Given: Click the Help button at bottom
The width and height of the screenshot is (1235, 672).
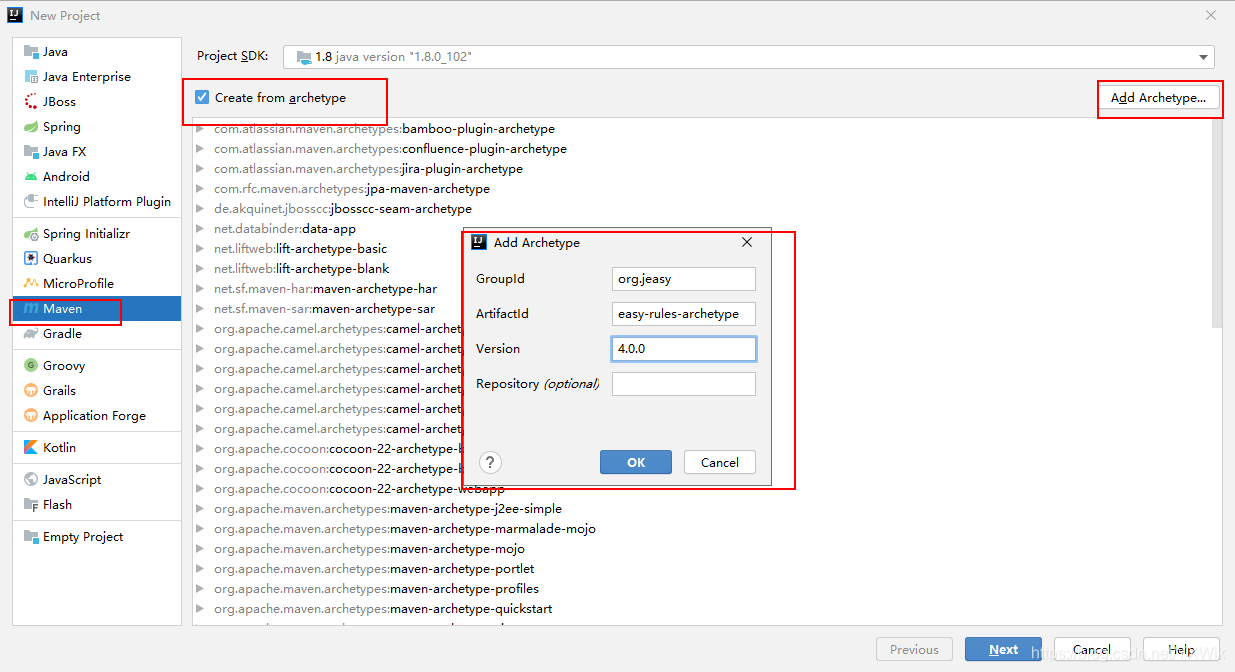Looking at the screenshot, I should [x=1181, y=649].
